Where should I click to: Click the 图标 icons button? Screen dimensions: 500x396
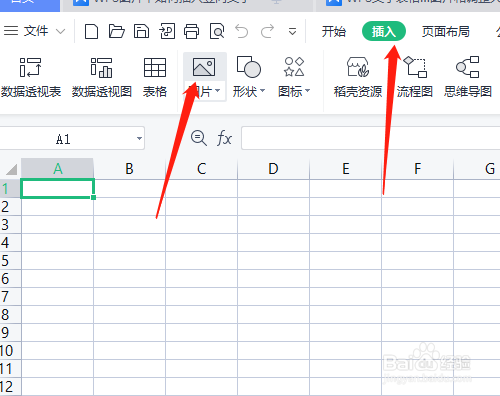(x=294, y=67)
